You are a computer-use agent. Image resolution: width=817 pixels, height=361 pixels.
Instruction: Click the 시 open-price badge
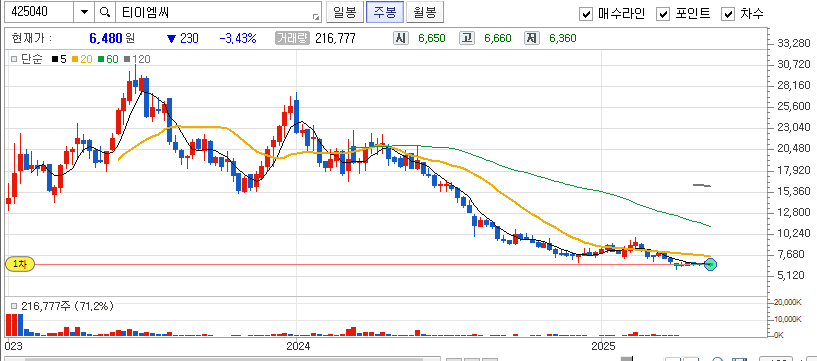click(400, 38)
